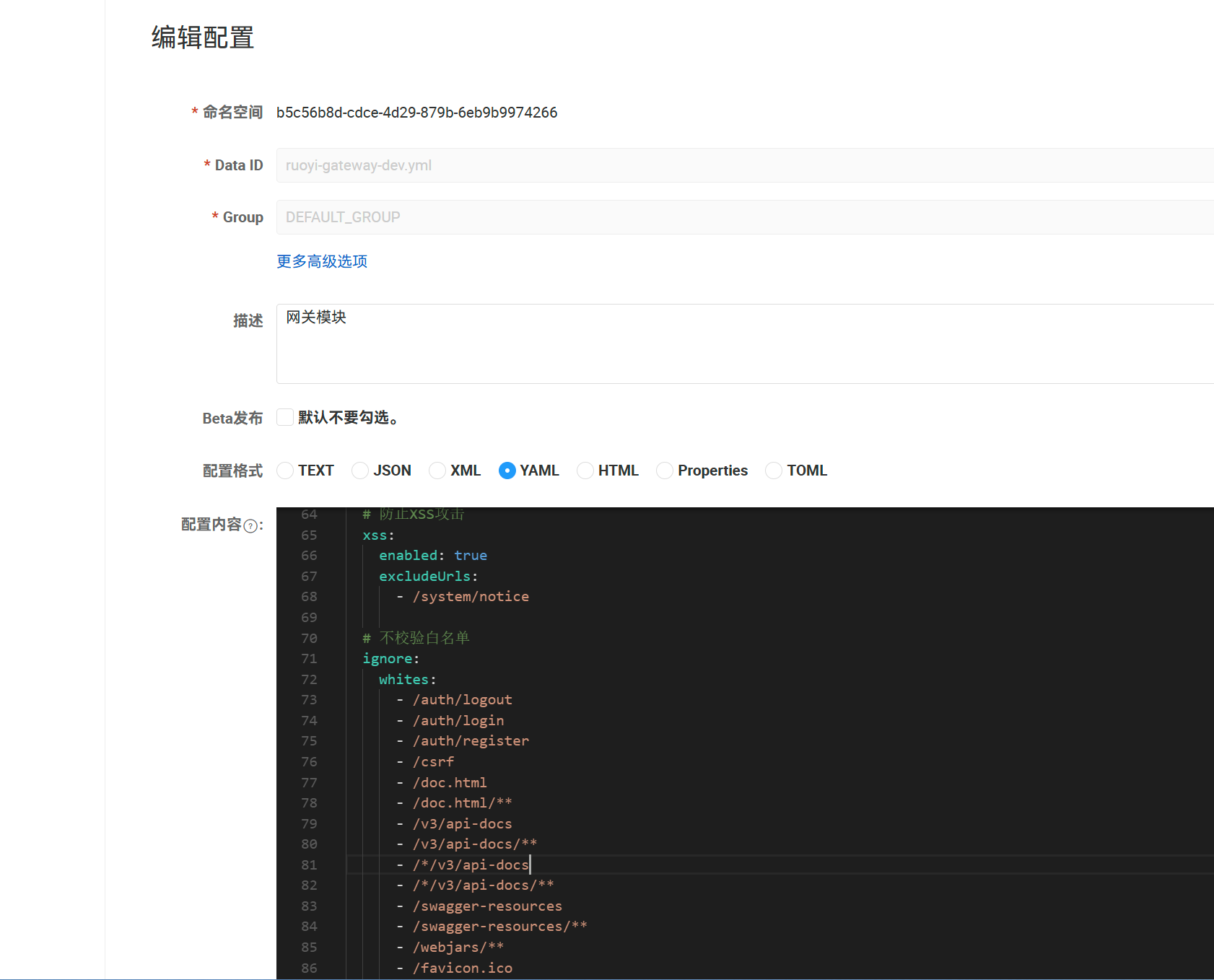Select the HTML configuration format
This screenshot has height=980, width=1214.
(585, 471)
